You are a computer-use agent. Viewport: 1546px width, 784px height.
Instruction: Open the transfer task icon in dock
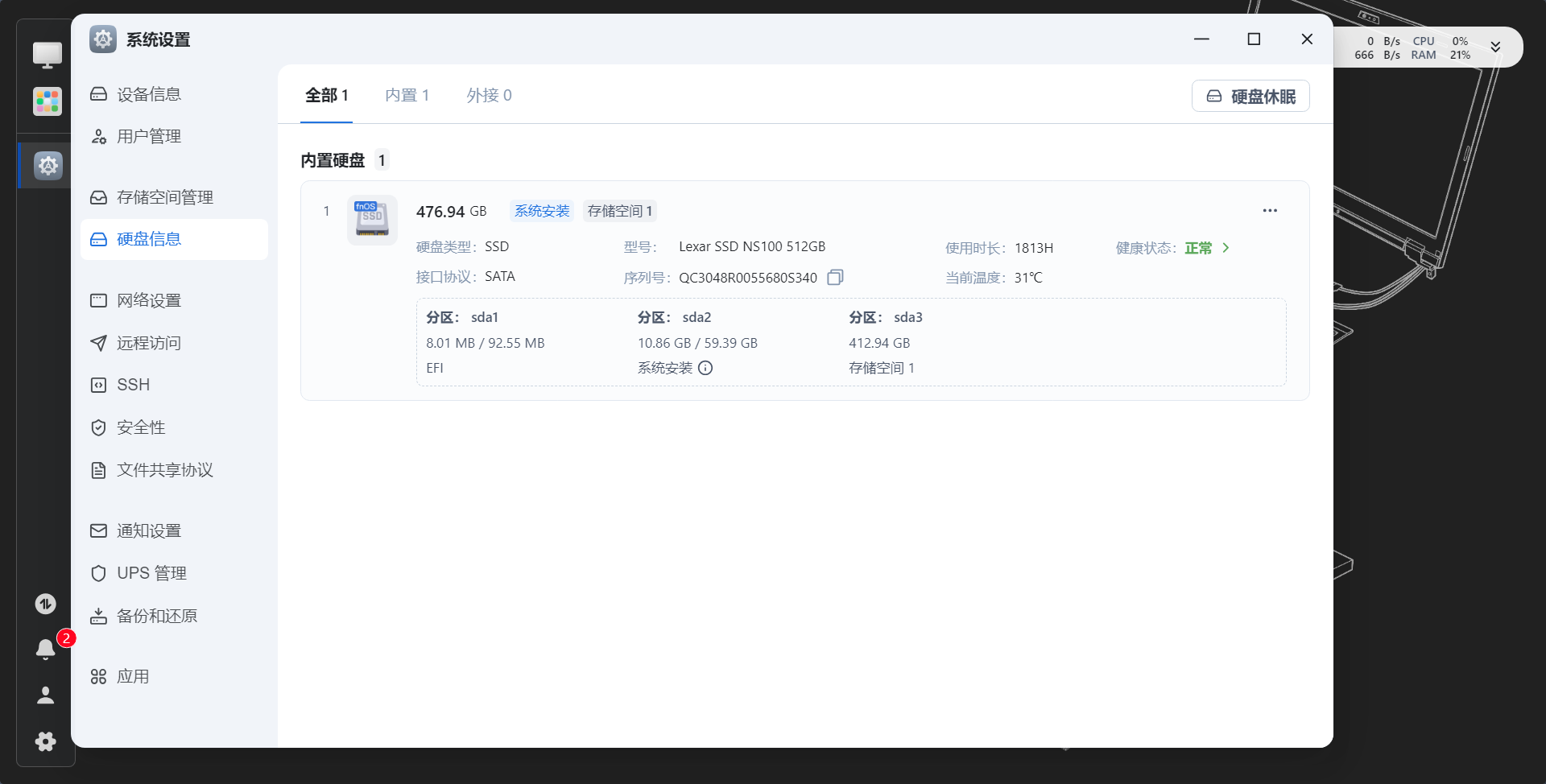[46, 604]
